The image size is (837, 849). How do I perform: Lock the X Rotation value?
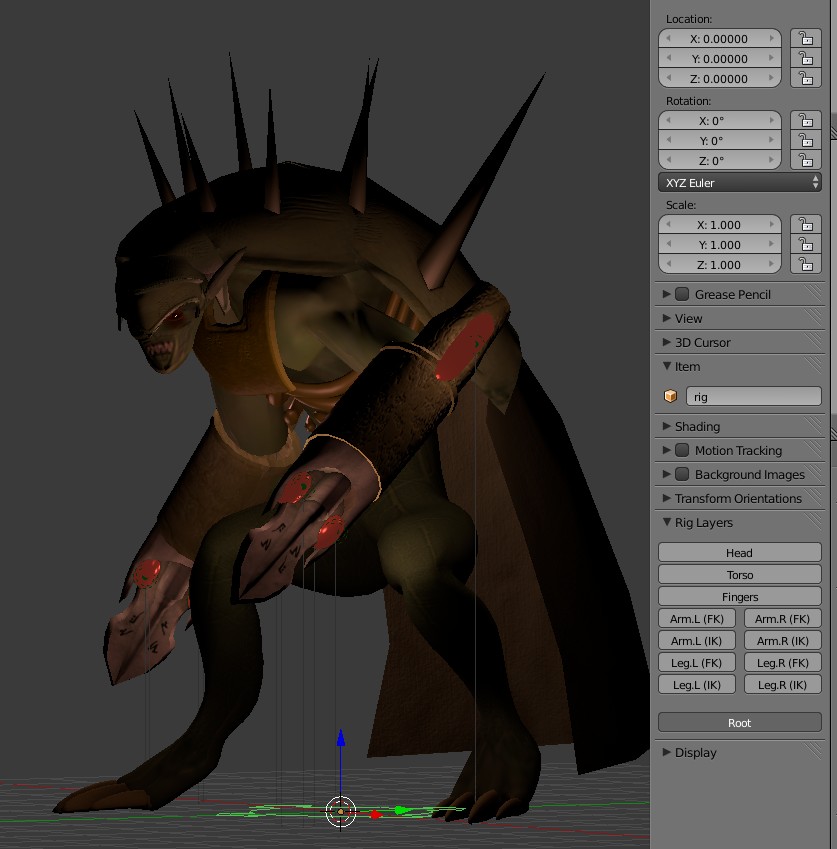tap(806, 120)
